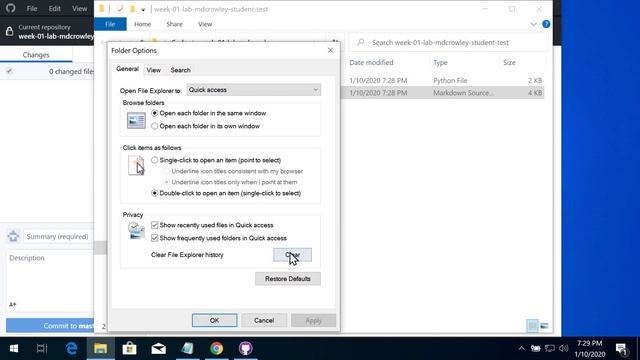Cancel the Folder Options dialog
Viewport: 640px width, 360px height.
264,320
